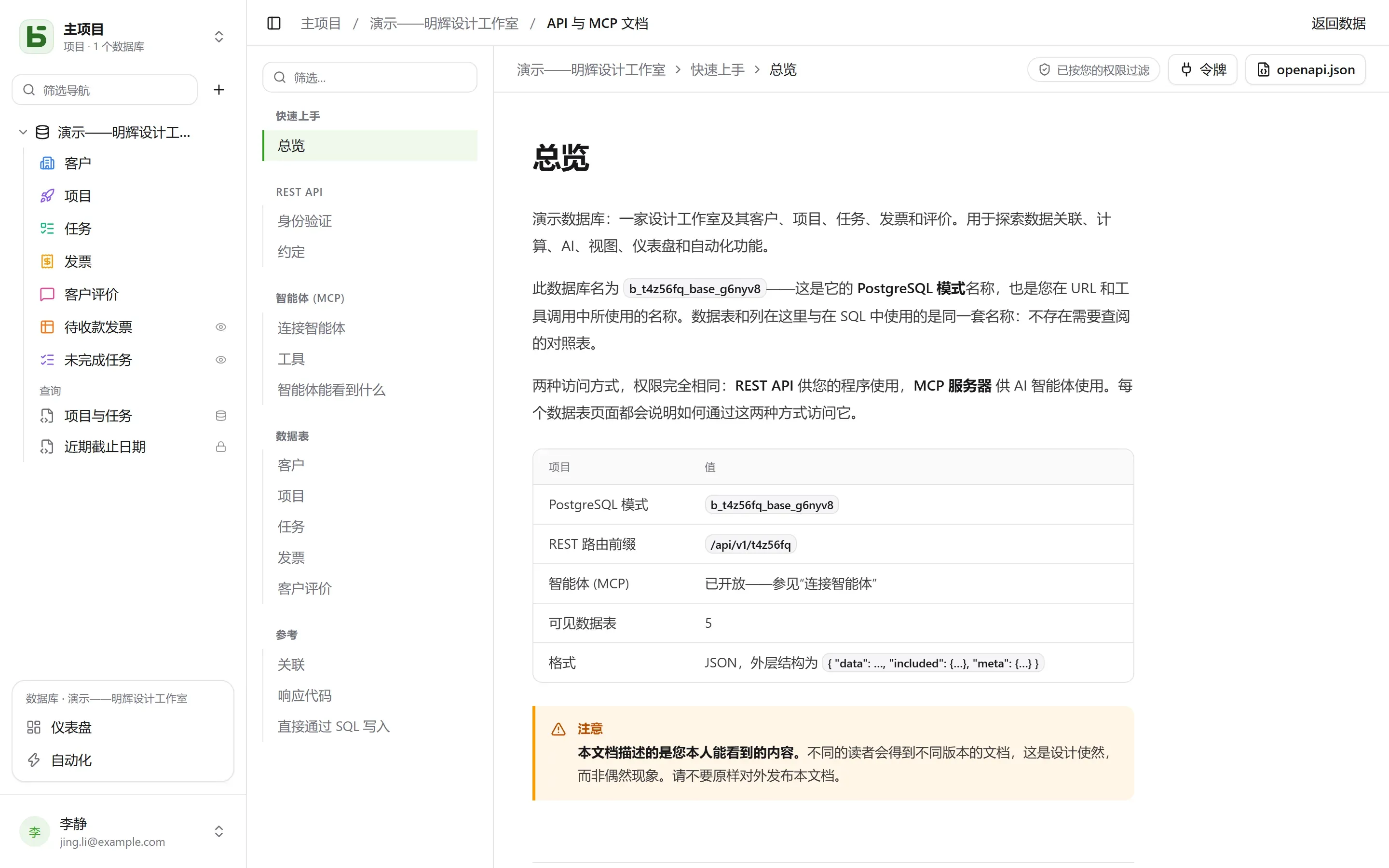
Task: Click the 令牌 button
Action: click(x=1202, y=69)
